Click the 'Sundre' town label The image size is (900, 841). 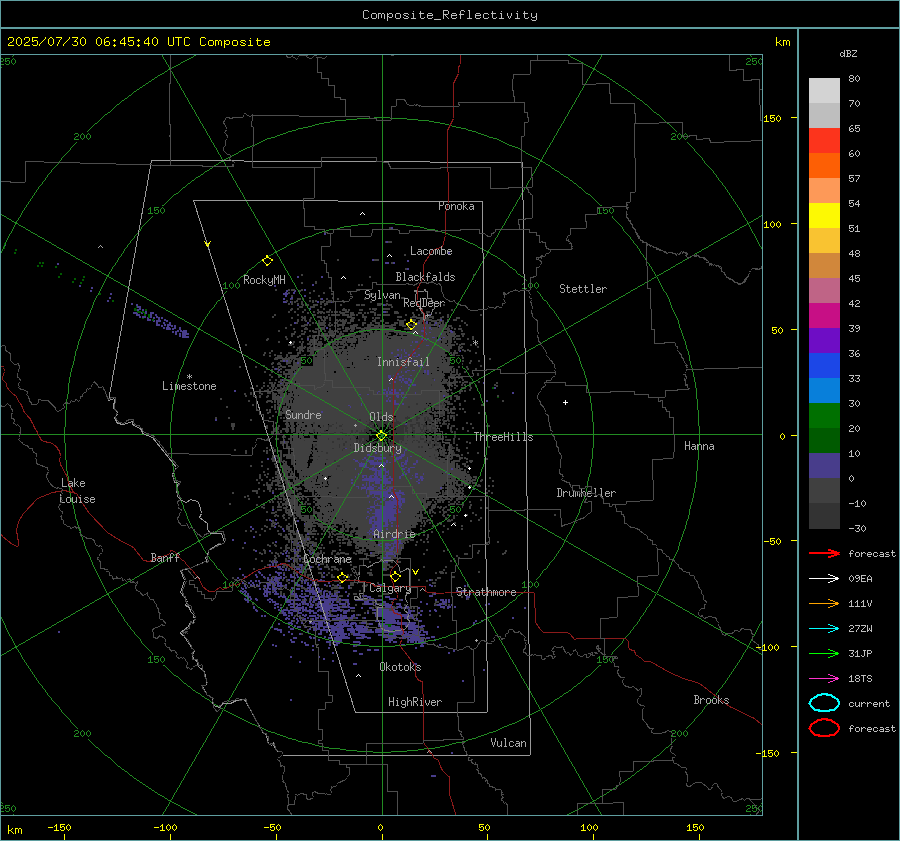coord(303,414)
